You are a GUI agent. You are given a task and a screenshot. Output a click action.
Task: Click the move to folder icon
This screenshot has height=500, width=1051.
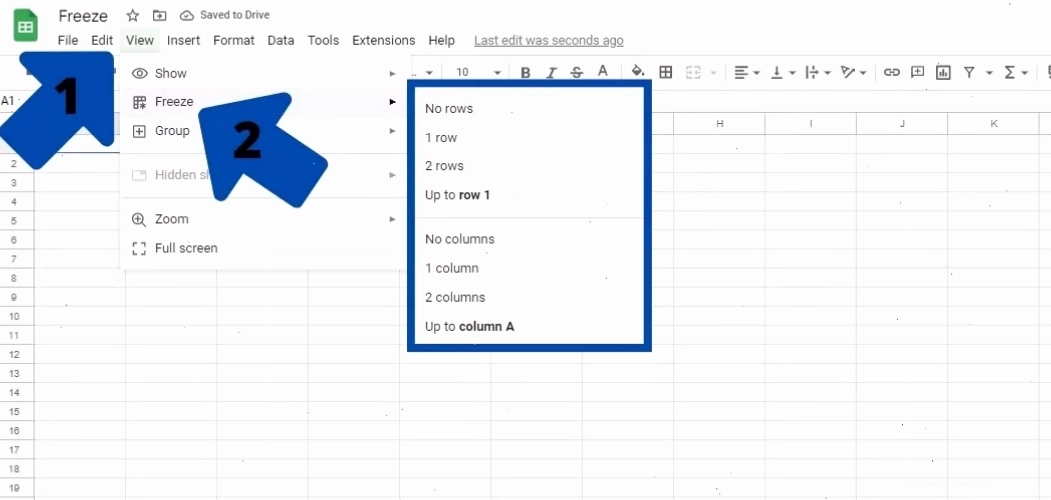pyautogui.click(x=160, y=15)
